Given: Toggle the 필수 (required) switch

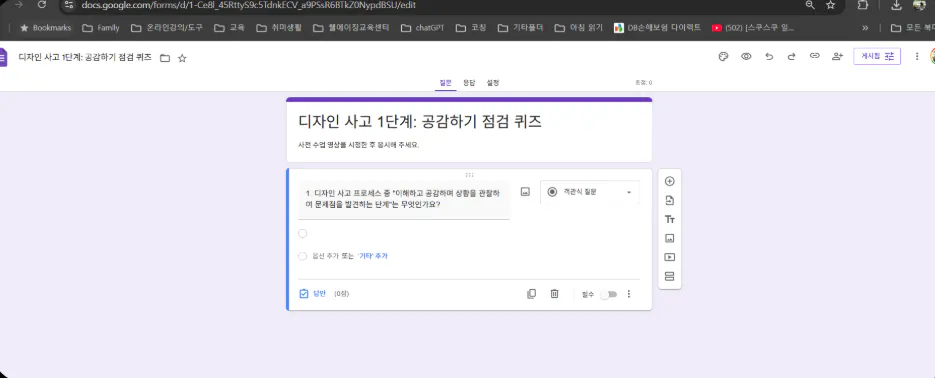Looking at the screenshot, I should pos(609,295).
